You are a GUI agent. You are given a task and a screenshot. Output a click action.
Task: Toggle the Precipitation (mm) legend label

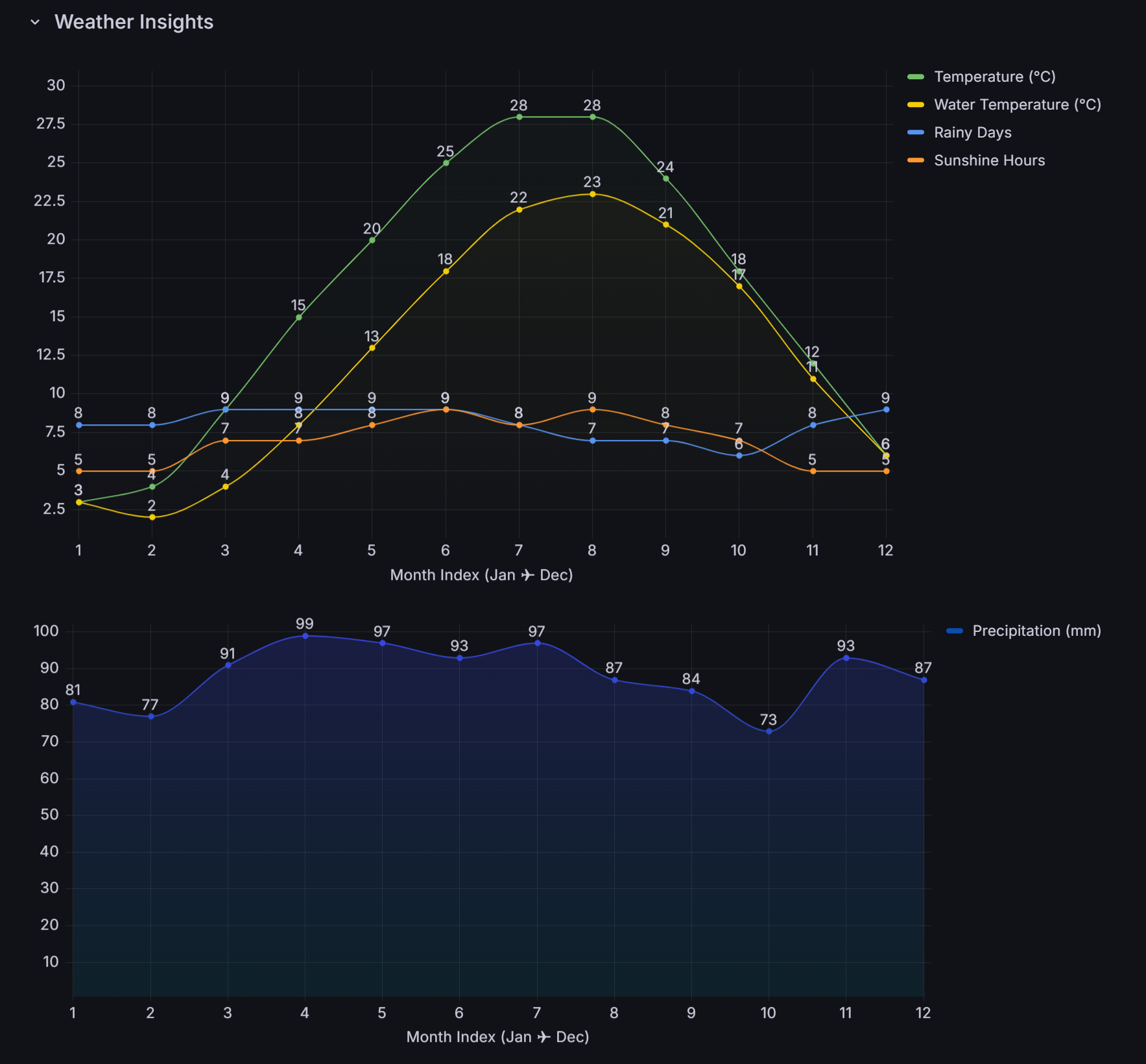[x=1036, y=631]
